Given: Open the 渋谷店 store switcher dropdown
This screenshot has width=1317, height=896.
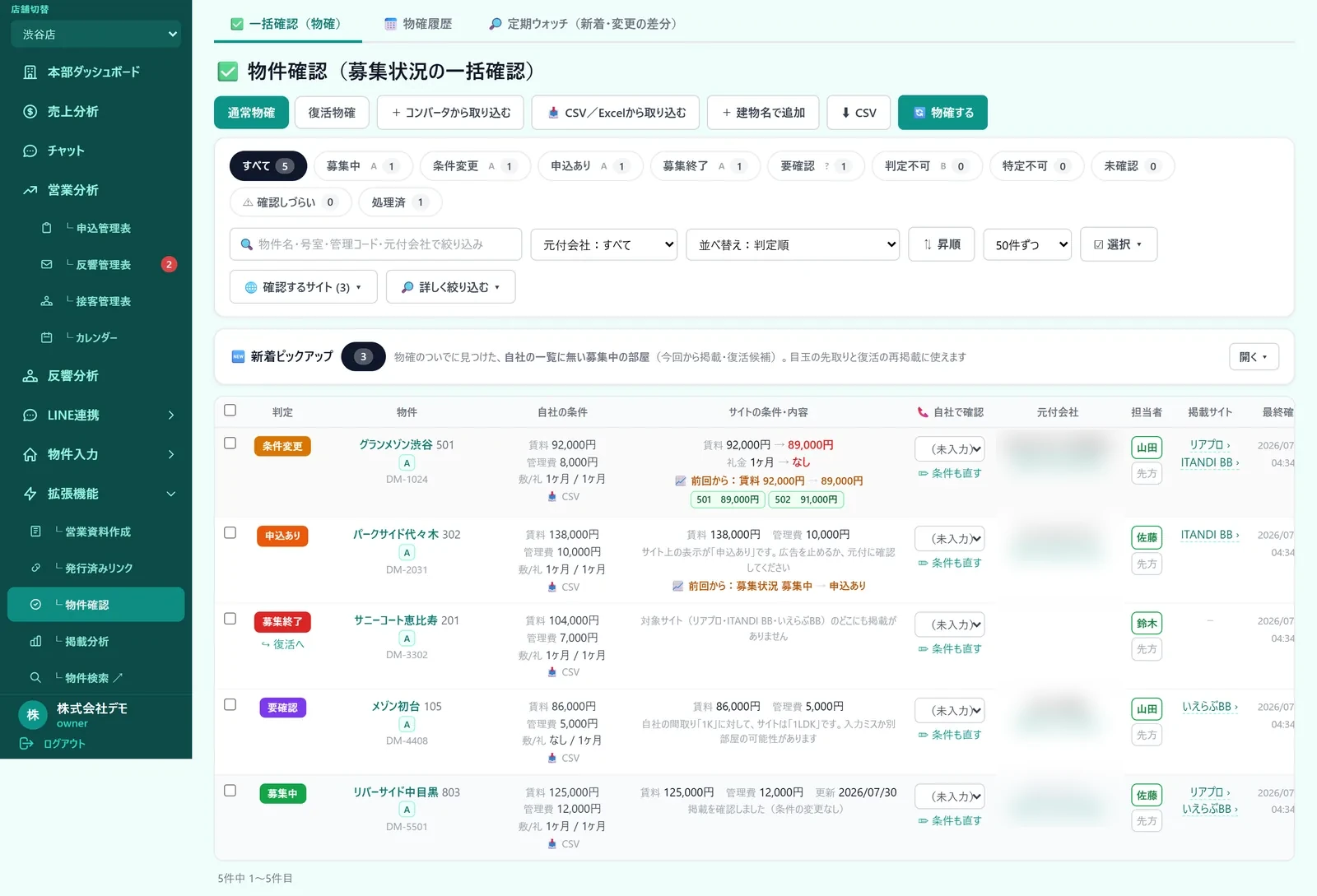Looking at the screenshot, I should tap(96, 35).
